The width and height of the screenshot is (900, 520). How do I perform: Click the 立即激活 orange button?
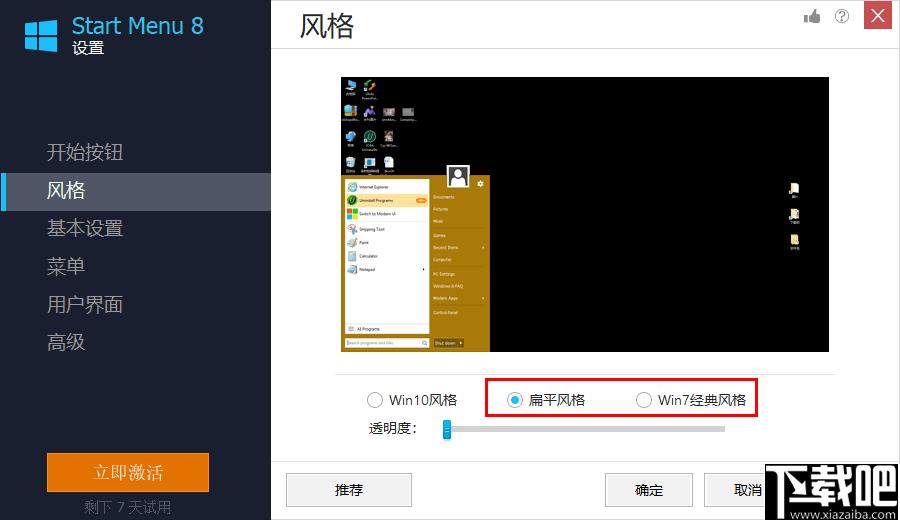tap(128, 472)
